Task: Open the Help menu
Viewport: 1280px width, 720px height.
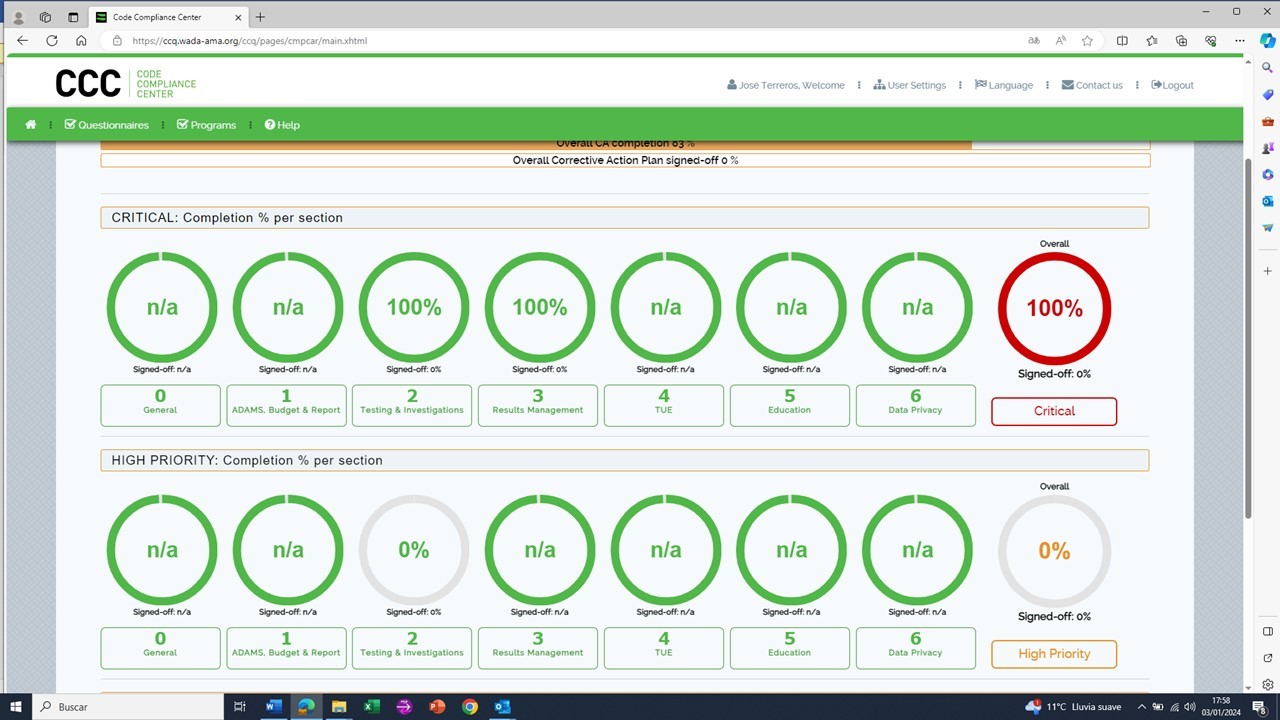Action: pos(282,125)
